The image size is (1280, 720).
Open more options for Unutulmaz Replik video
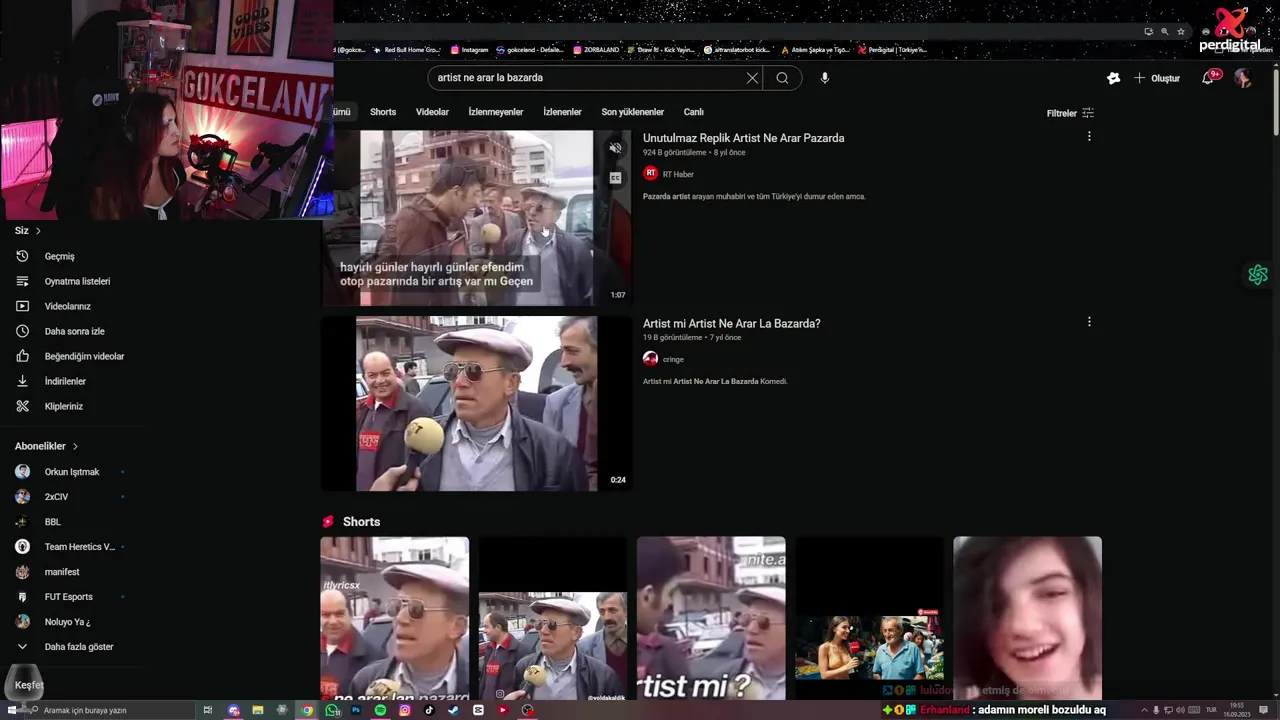[1089, 136]
